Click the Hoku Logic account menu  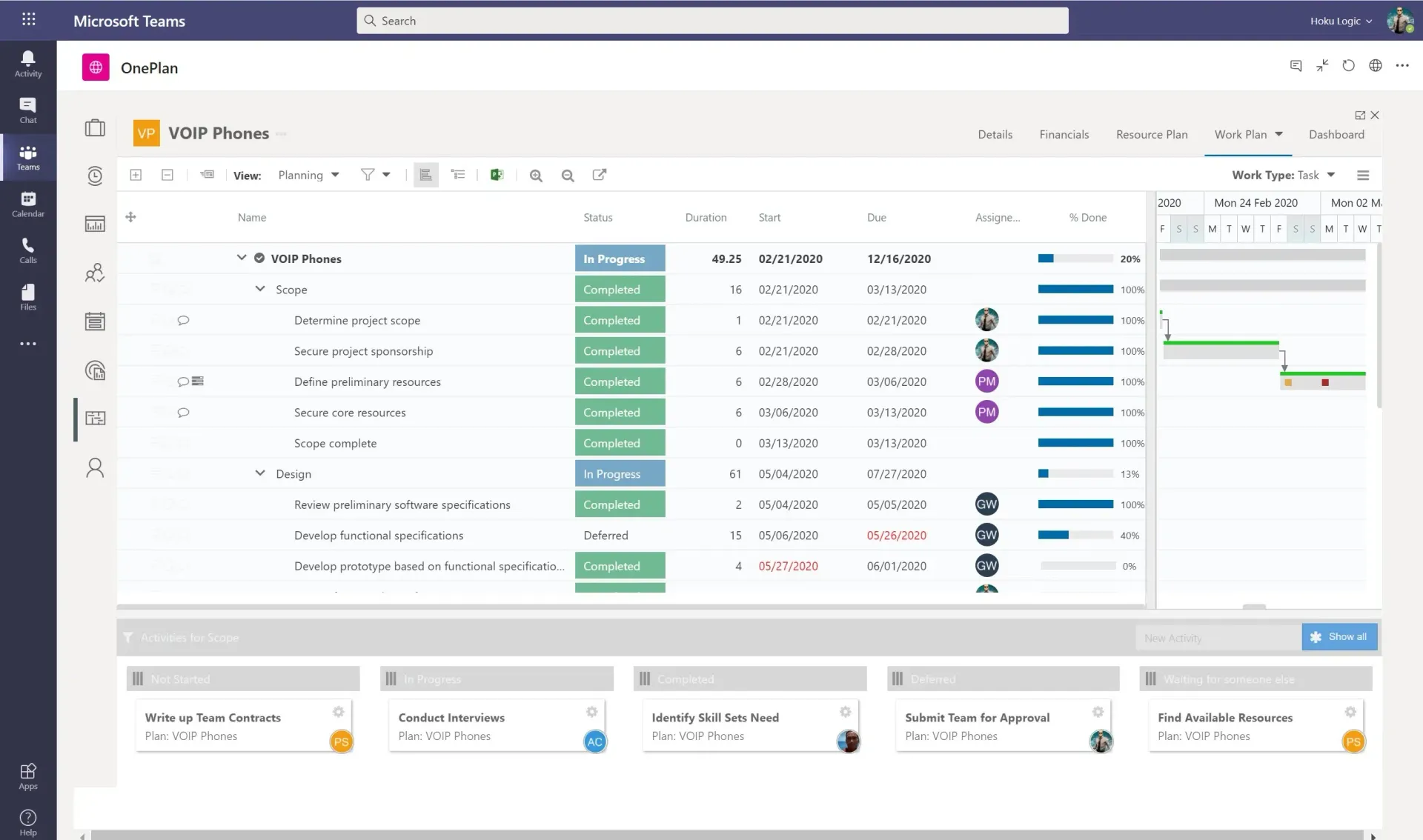click(1340, 21)
